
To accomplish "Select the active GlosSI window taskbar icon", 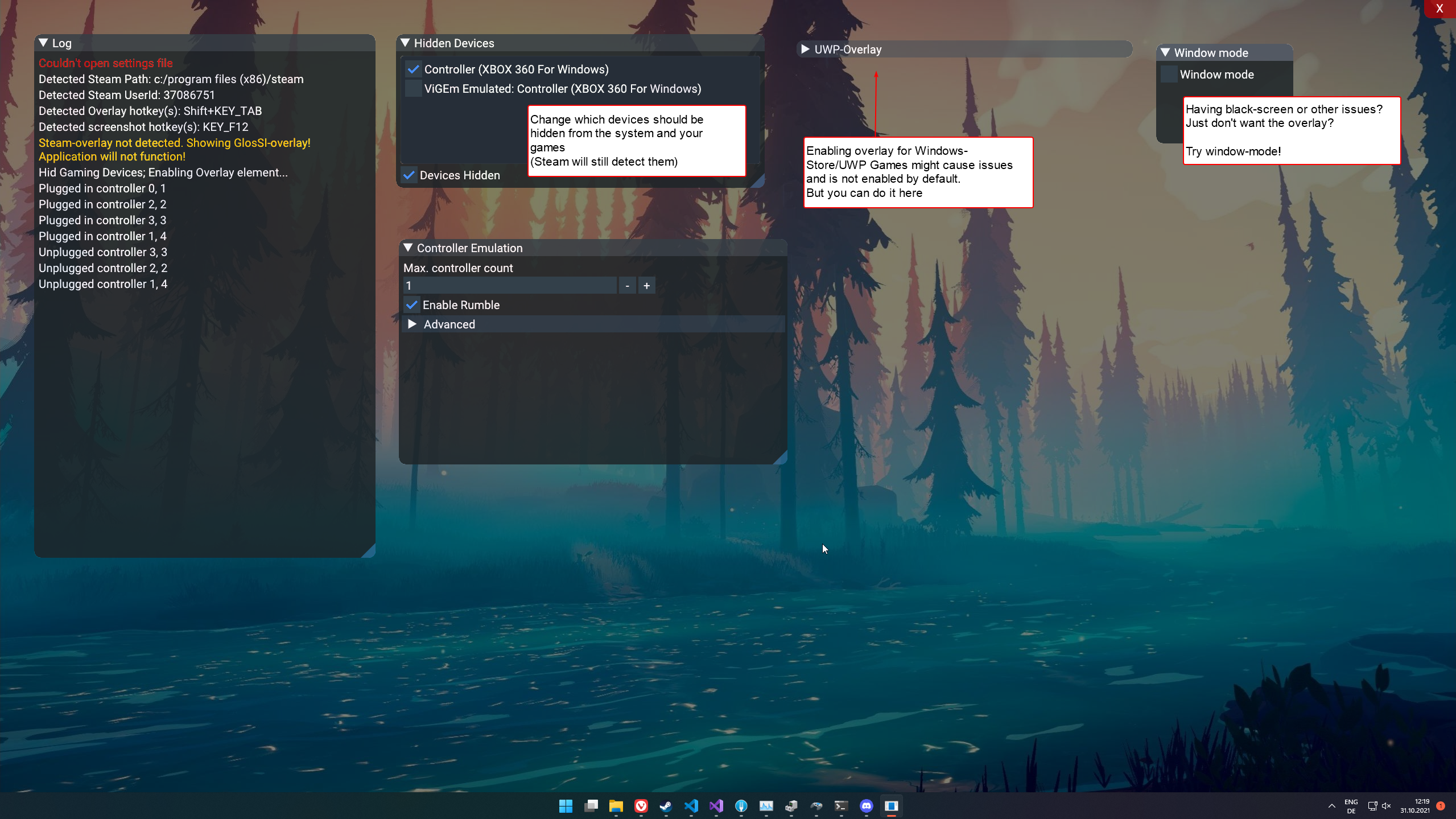I will tap(892, 806).
